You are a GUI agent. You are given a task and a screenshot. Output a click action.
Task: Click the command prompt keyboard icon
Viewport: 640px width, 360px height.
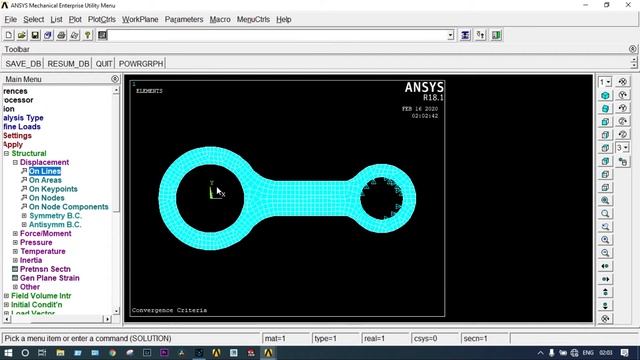tap(102, 35)
